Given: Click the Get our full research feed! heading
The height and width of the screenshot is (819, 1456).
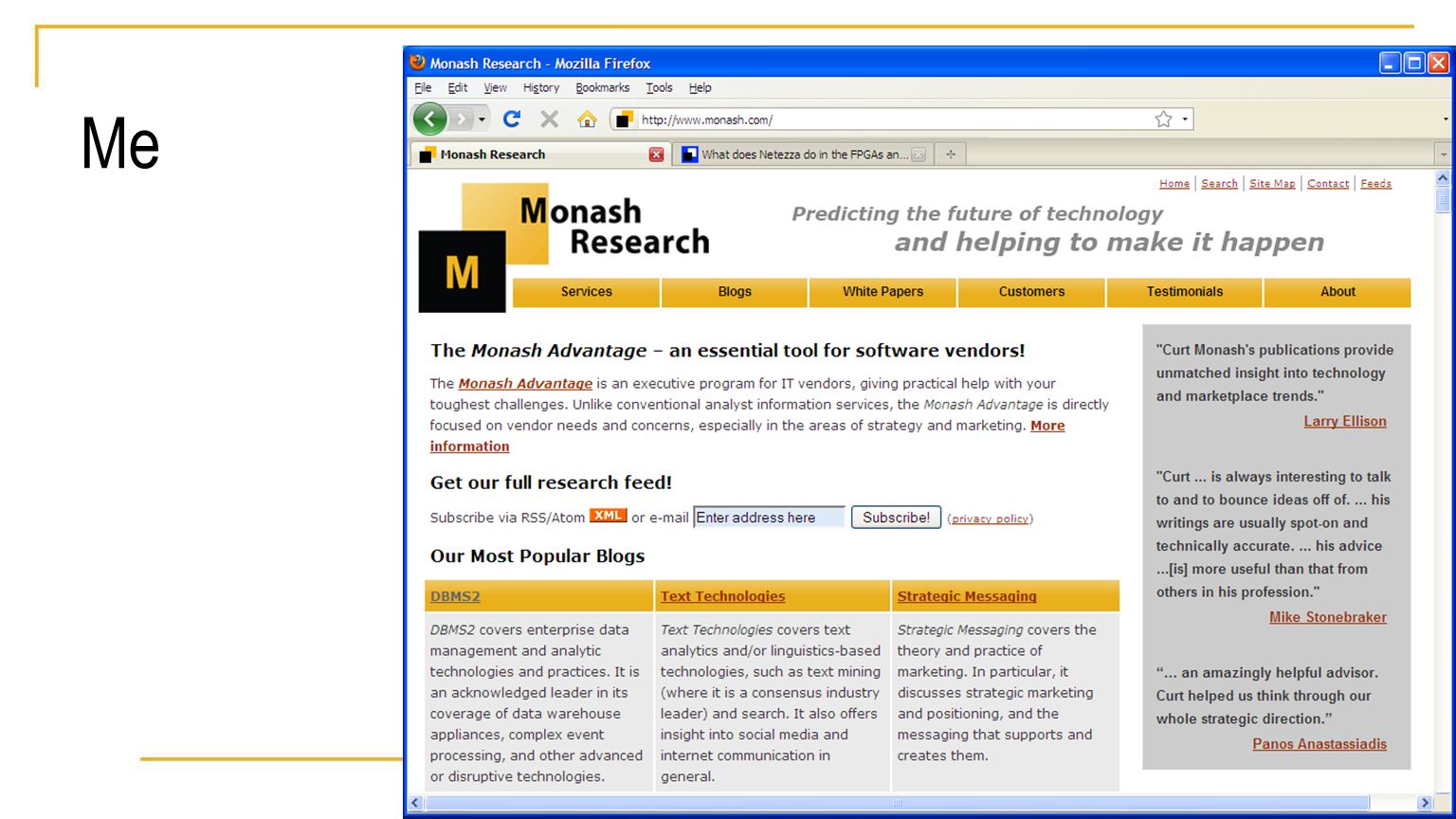Looking at the screenshot, I should pyautogui.click(x=551, y=482).
